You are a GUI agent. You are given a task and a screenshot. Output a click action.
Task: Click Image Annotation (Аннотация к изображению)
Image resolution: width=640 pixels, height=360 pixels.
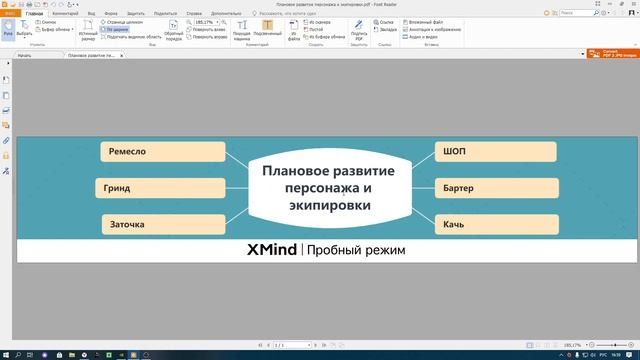click(432, 29)
